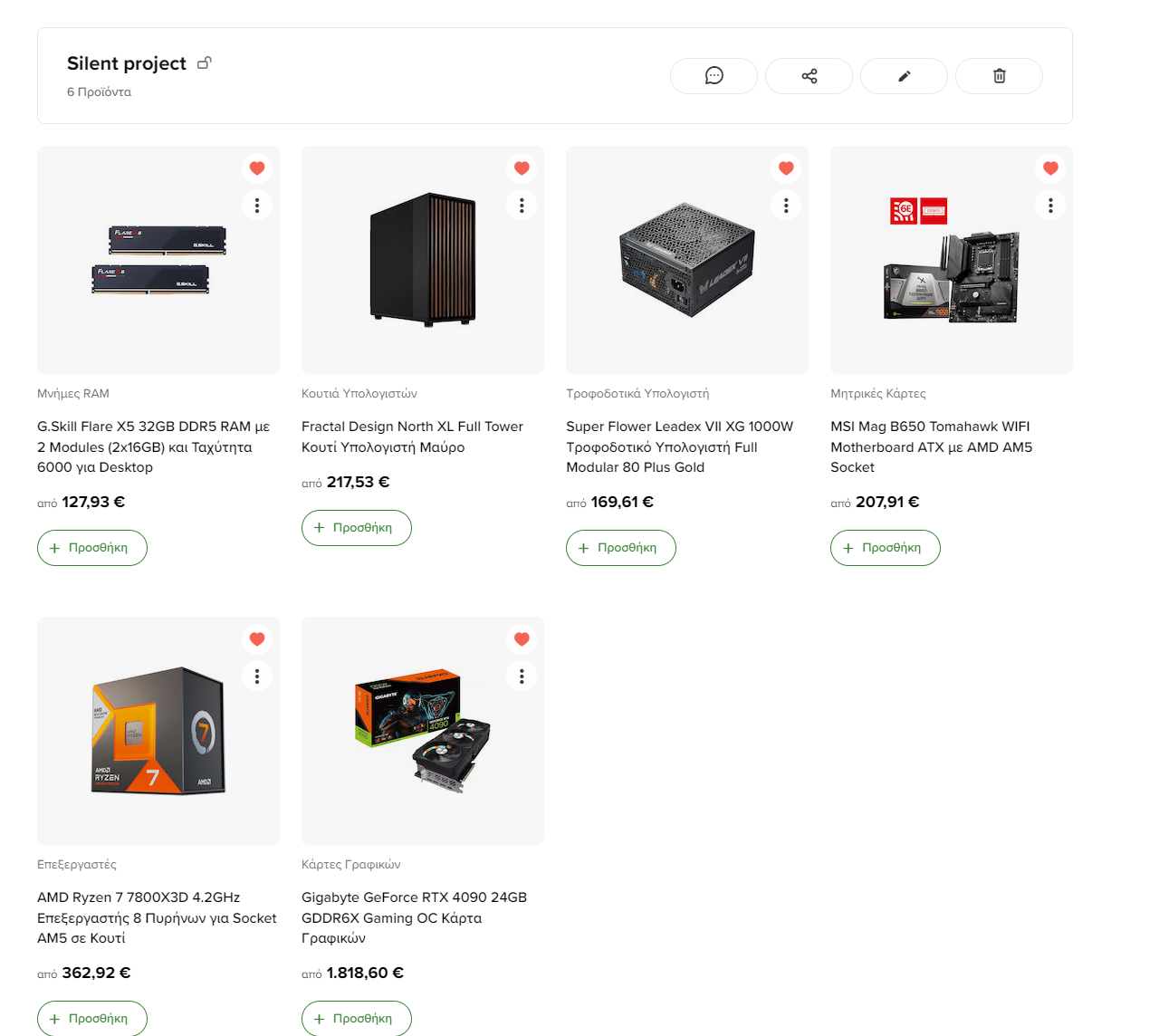This screenshot has width=1159, height=1036.
Task: Edit the Silent project list name
Action: point(904,76)
